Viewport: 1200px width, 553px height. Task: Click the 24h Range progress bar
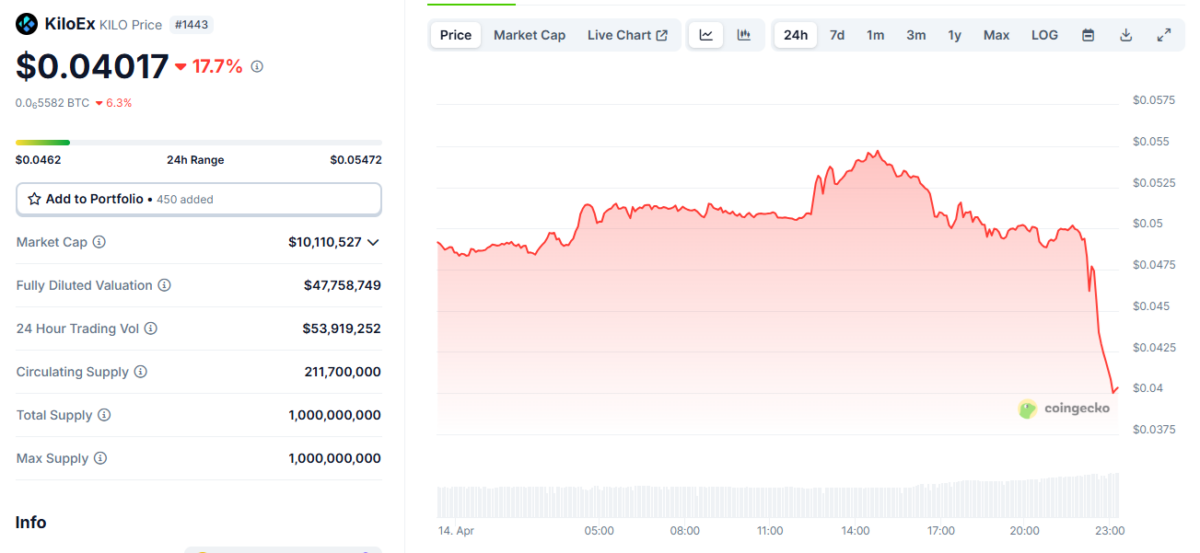pyautogui.click(x=198, y=143)
